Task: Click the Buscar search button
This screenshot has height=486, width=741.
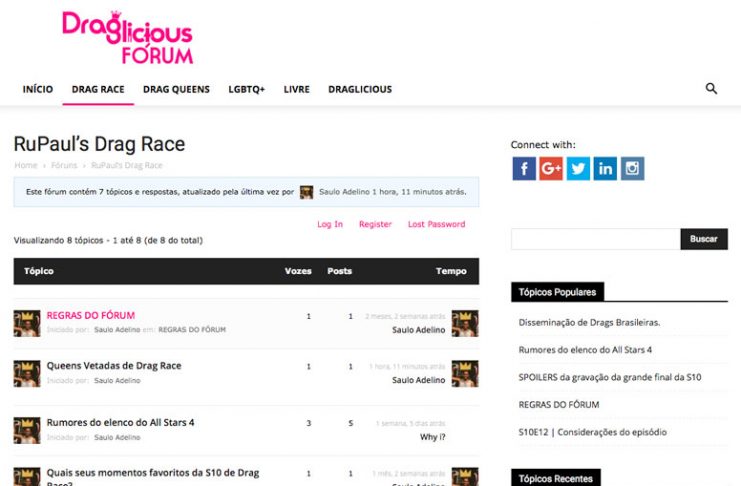Action: click(x=704, y=239)
